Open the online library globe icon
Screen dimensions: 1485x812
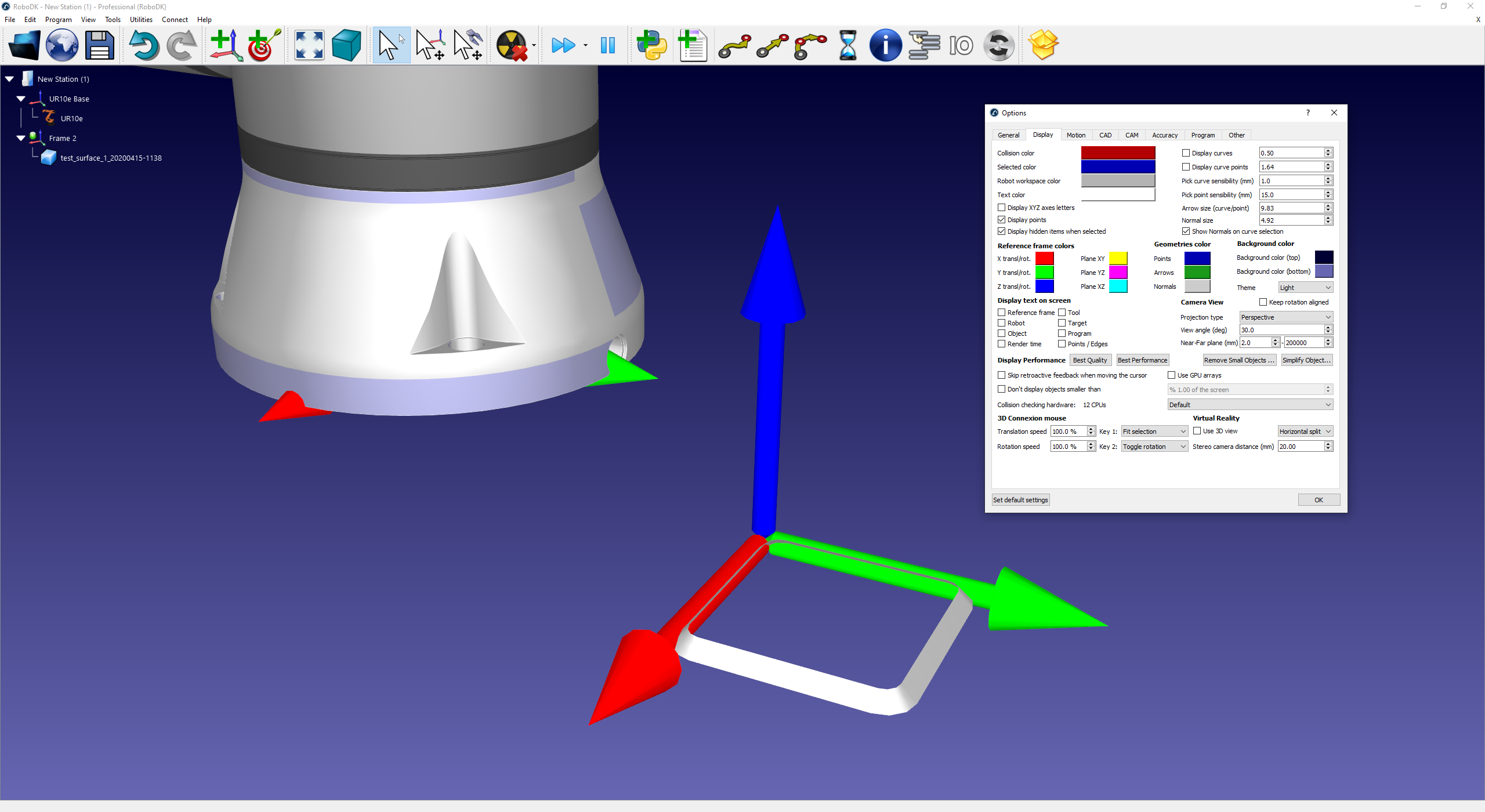click(62, 45)
